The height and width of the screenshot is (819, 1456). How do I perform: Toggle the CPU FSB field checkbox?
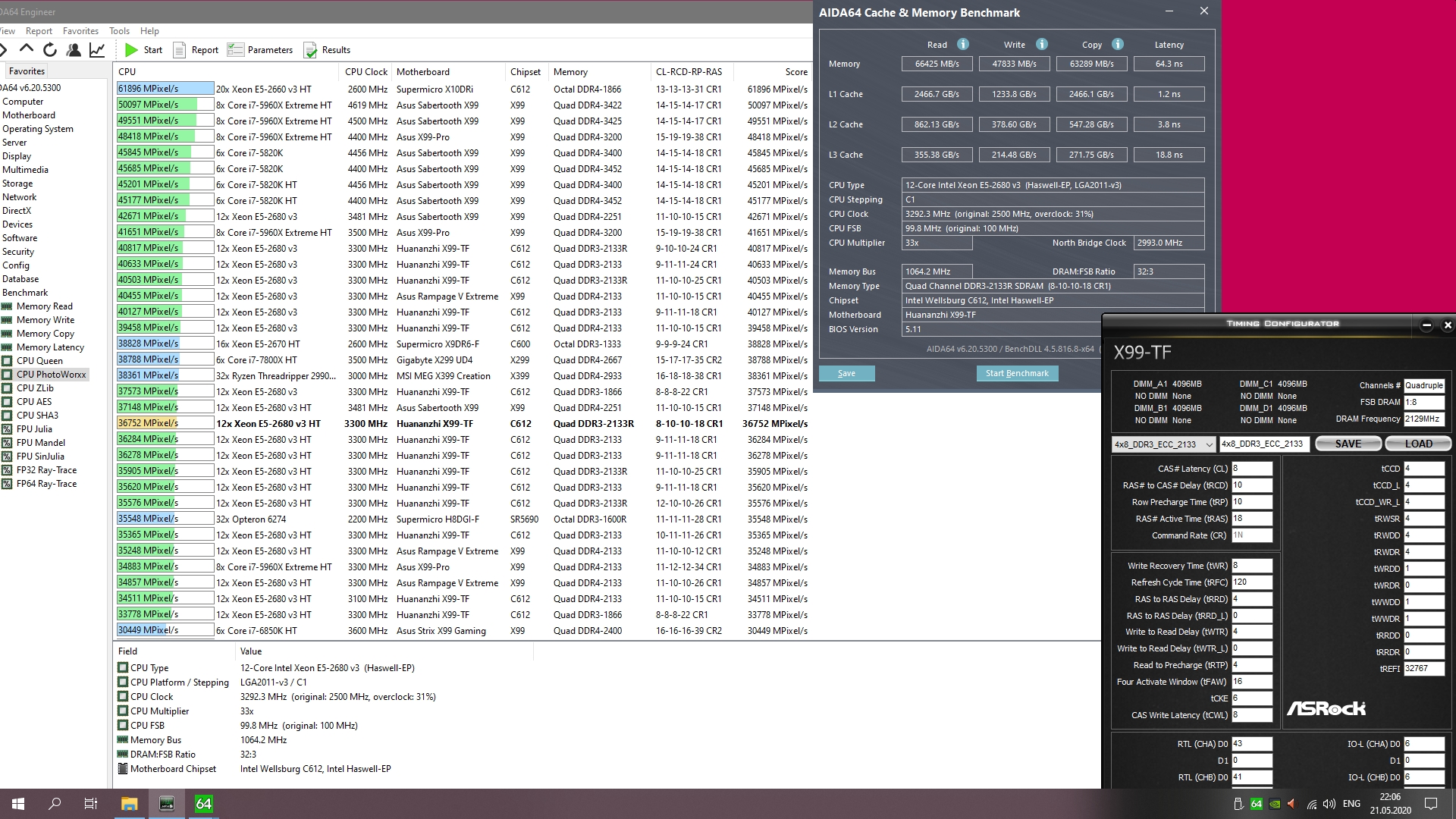coord(123,726)
